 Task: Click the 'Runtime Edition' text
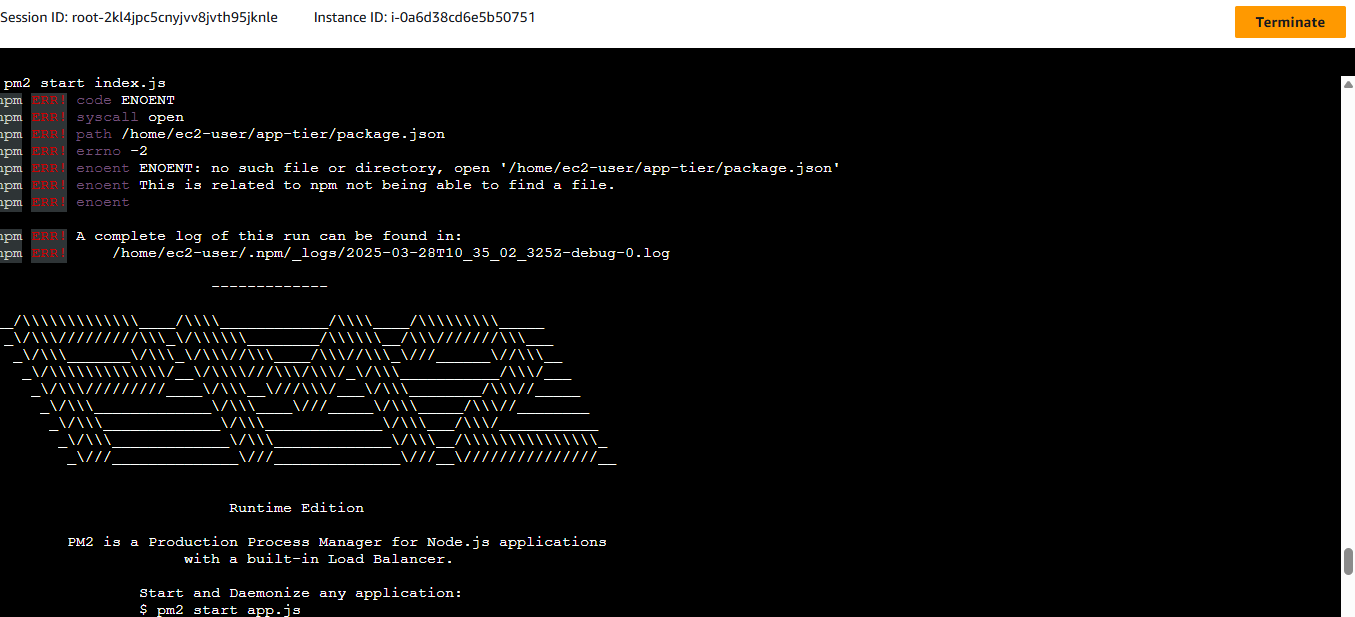click(x=296, y=508)
